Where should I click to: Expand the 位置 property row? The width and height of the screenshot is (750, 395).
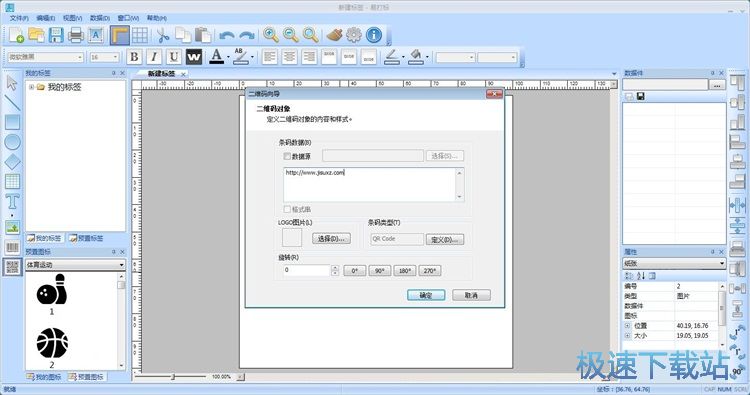(x=628, y=326)
